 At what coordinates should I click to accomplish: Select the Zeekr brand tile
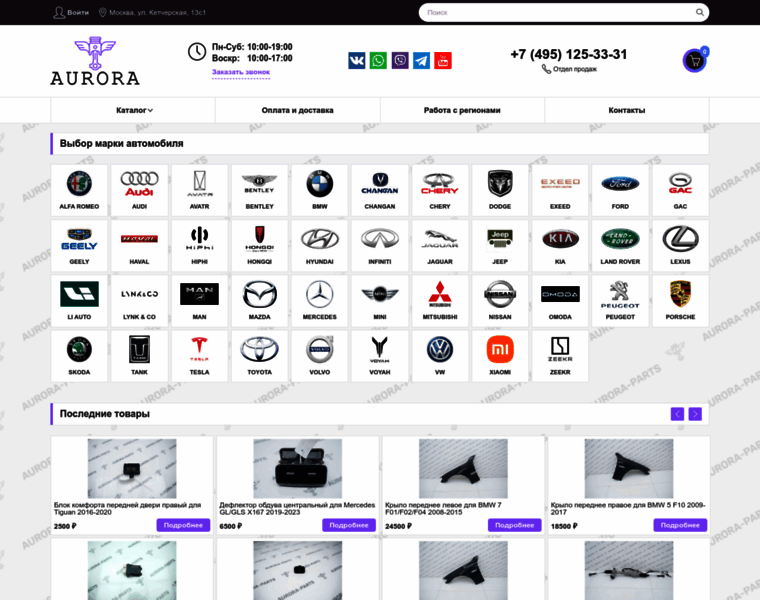560,356
